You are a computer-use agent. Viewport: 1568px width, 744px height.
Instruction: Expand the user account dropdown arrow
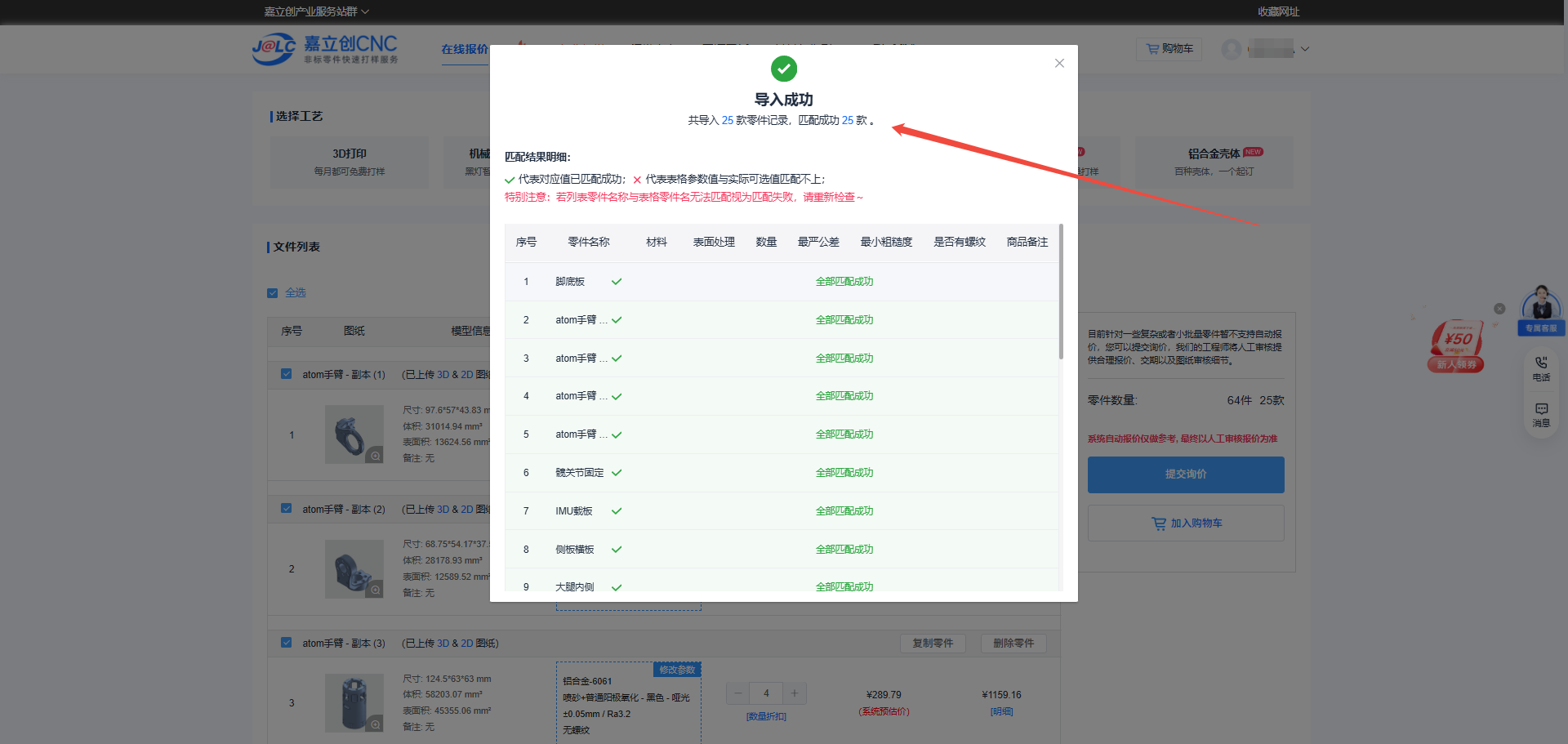[1305, 49]
